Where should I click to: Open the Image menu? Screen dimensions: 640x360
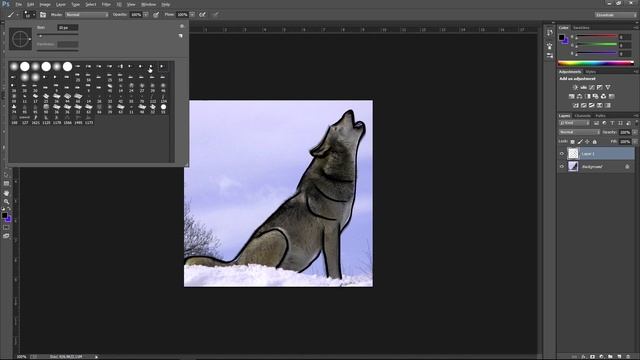(x=45, y=4)
